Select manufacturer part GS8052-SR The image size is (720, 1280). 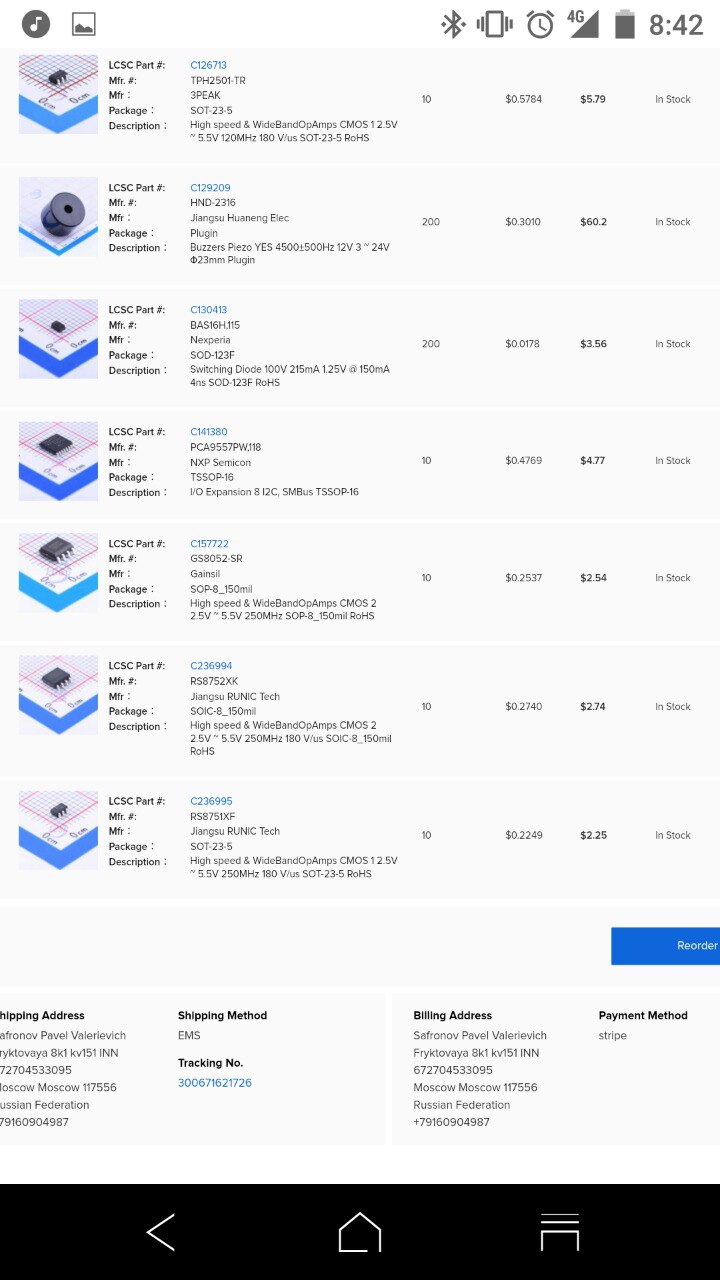pyautogui.click(x=216, y=559)
